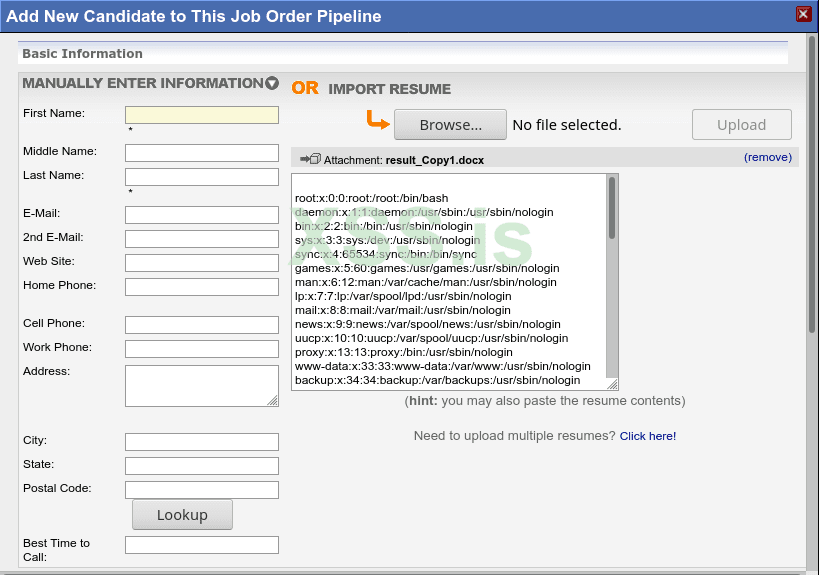Select the Last Name input box
The image size is (819, 575).
tap(202, 177)
